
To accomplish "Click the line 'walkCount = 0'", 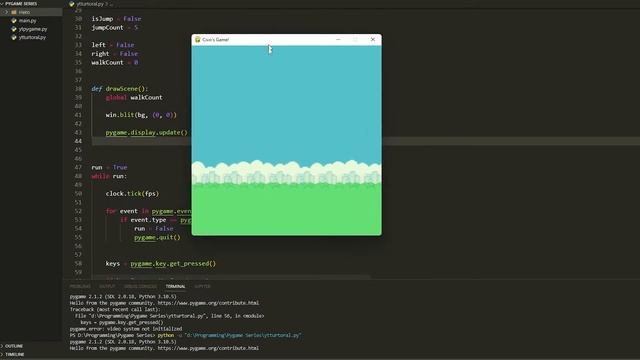I will [x=115, y=62].
